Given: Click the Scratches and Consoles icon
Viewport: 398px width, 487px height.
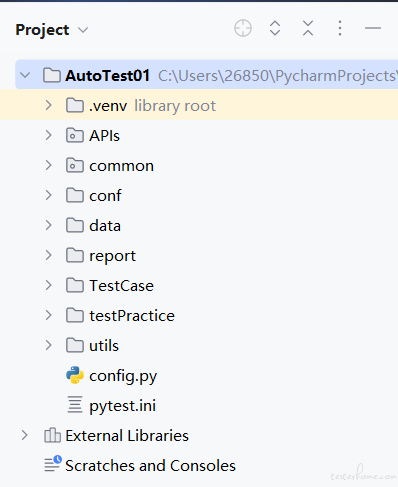Looking at the screenshot, I should click(x=53, y=464).
